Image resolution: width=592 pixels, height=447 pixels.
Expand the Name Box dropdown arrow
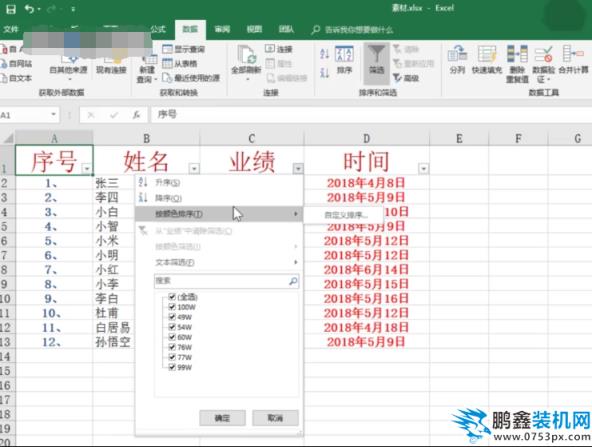point(54,114)
